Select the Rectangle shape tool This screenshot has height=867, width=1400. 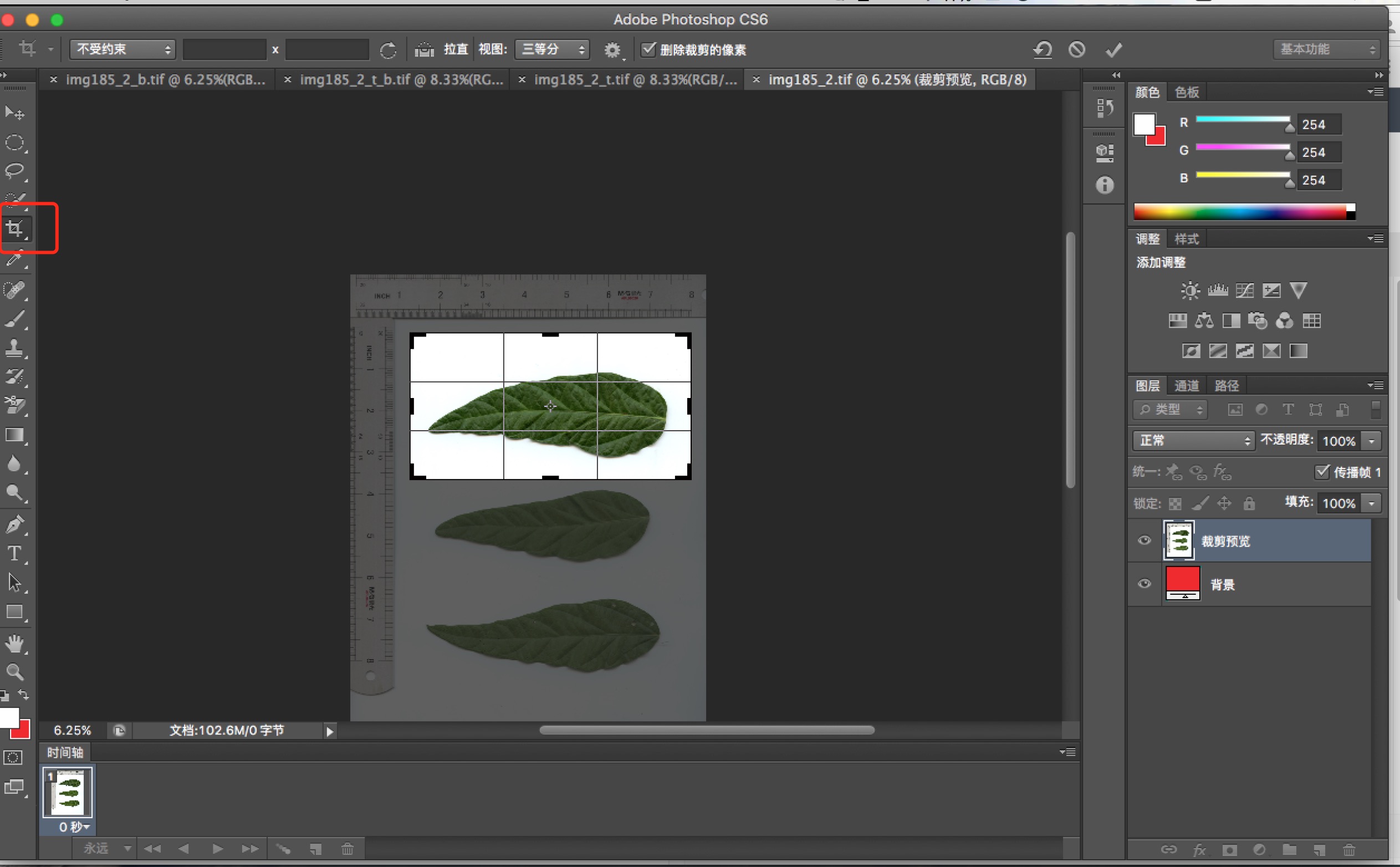14,612
